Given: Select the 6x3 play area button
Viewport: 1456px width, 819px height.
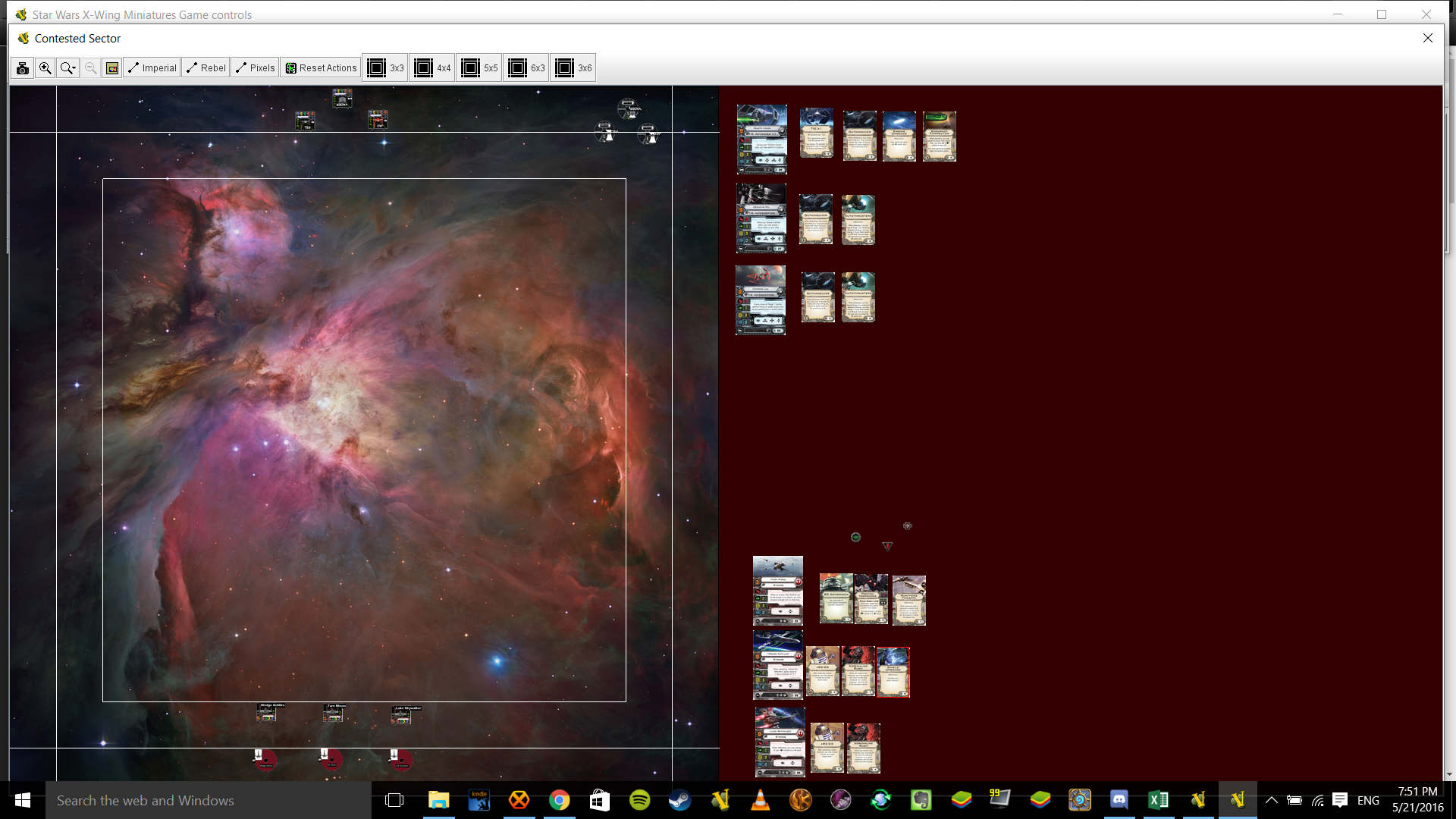Looking at the screenshot, I should (527, 68).
